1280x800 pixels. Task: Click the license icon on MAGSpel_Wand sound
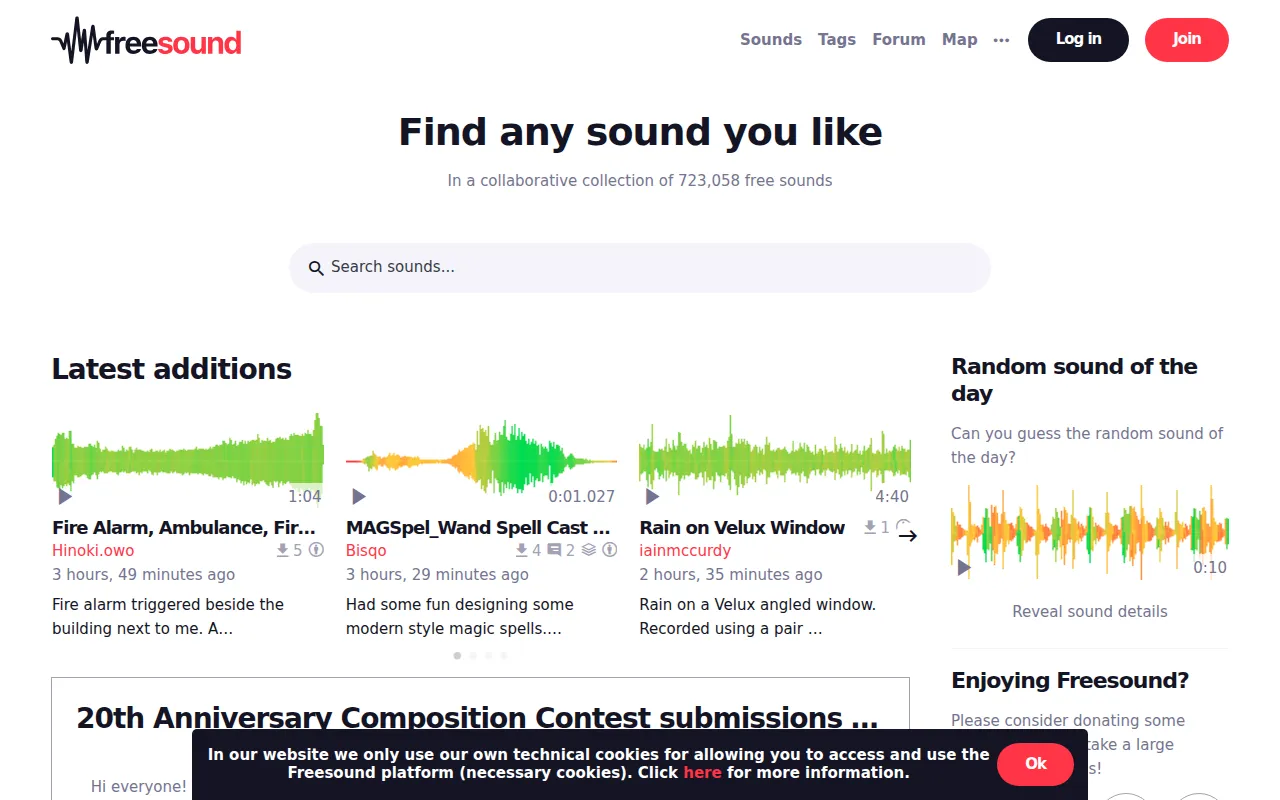[x=609, y=550]
